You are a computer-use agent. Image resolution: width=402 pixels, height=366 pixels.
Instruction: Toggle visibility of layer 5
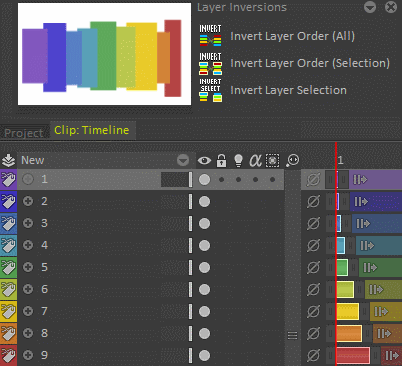pyautogui.click(x=204, y=268)
